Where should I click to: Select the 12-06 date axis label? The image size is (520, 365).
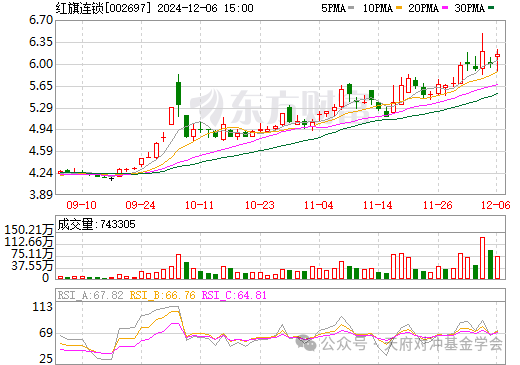(496, 205)
